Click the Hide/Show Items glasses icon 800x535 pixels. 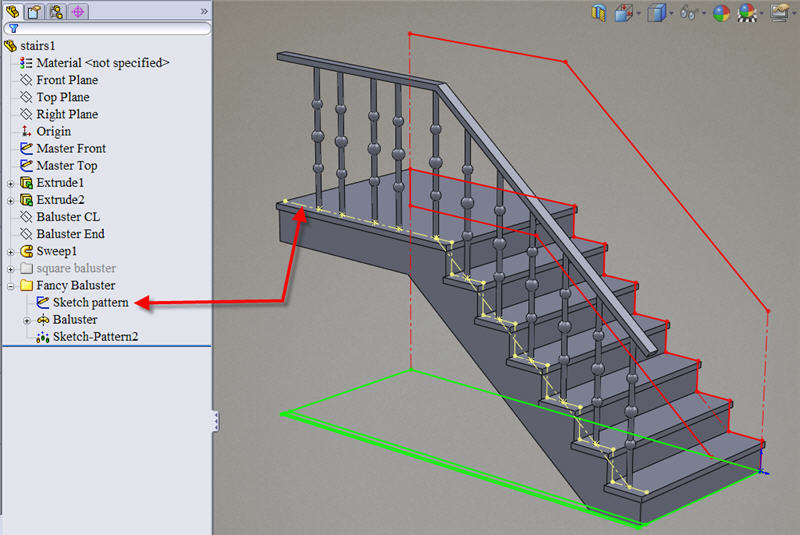[688, 13]
